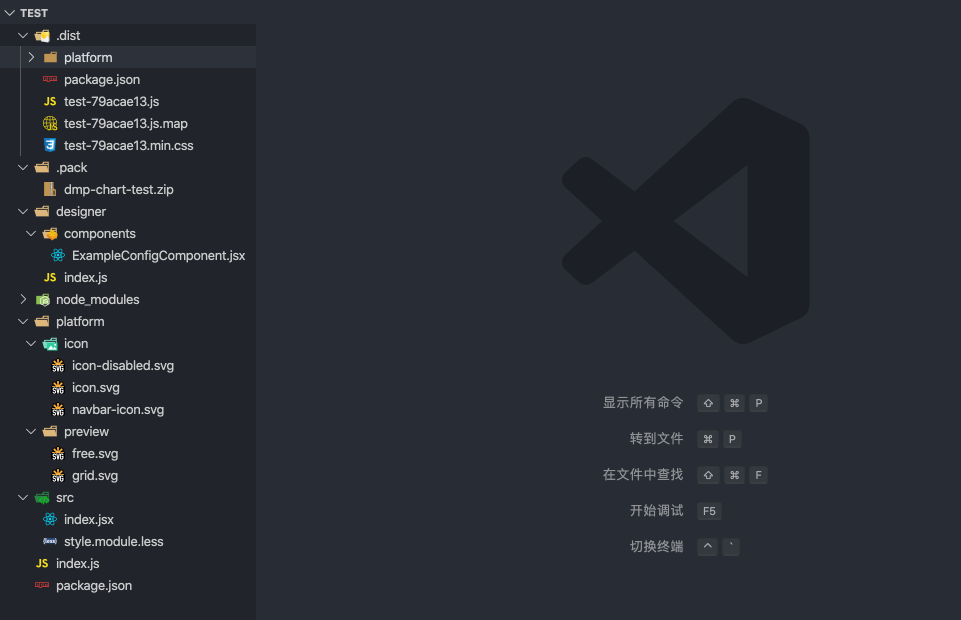Image resolution: width=961 pixels, height=620 pixels.
Task: Select the platform row under .dist
Action: coord(128,58)
